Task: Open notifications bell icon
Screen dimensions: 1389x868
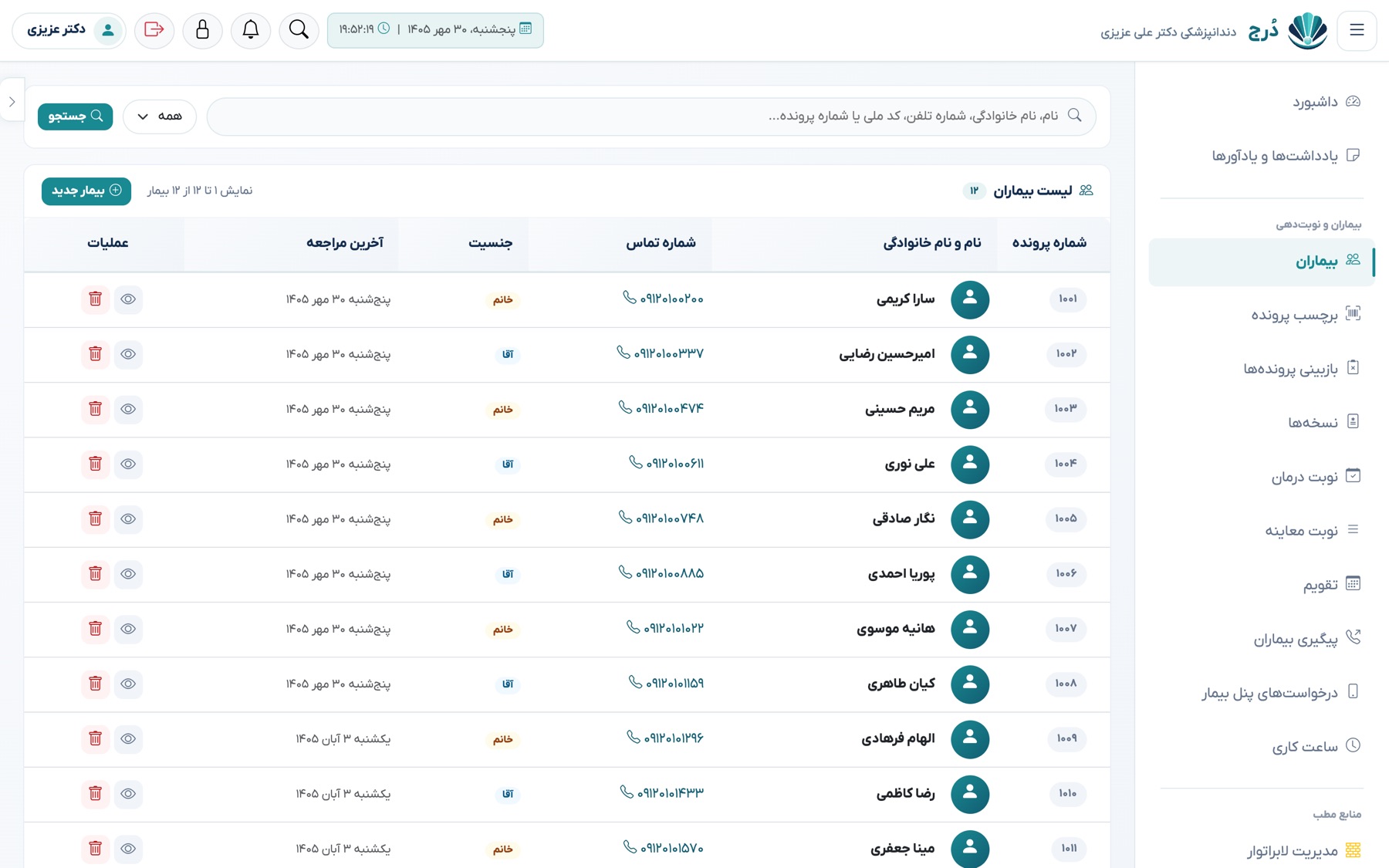Action: point(251,30)
